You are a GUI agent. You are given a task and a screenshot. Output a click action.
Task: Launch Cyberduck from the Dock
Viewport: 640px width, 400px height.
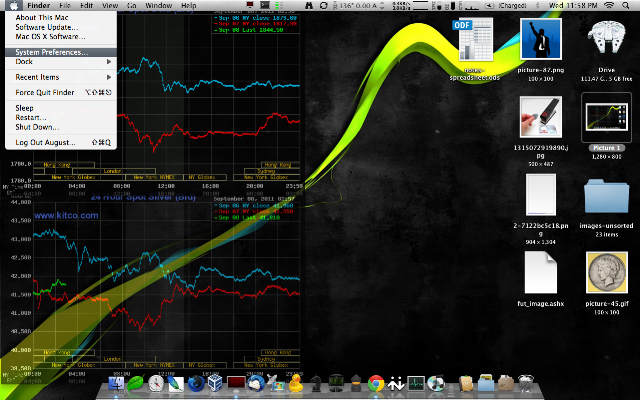[295, 384]
